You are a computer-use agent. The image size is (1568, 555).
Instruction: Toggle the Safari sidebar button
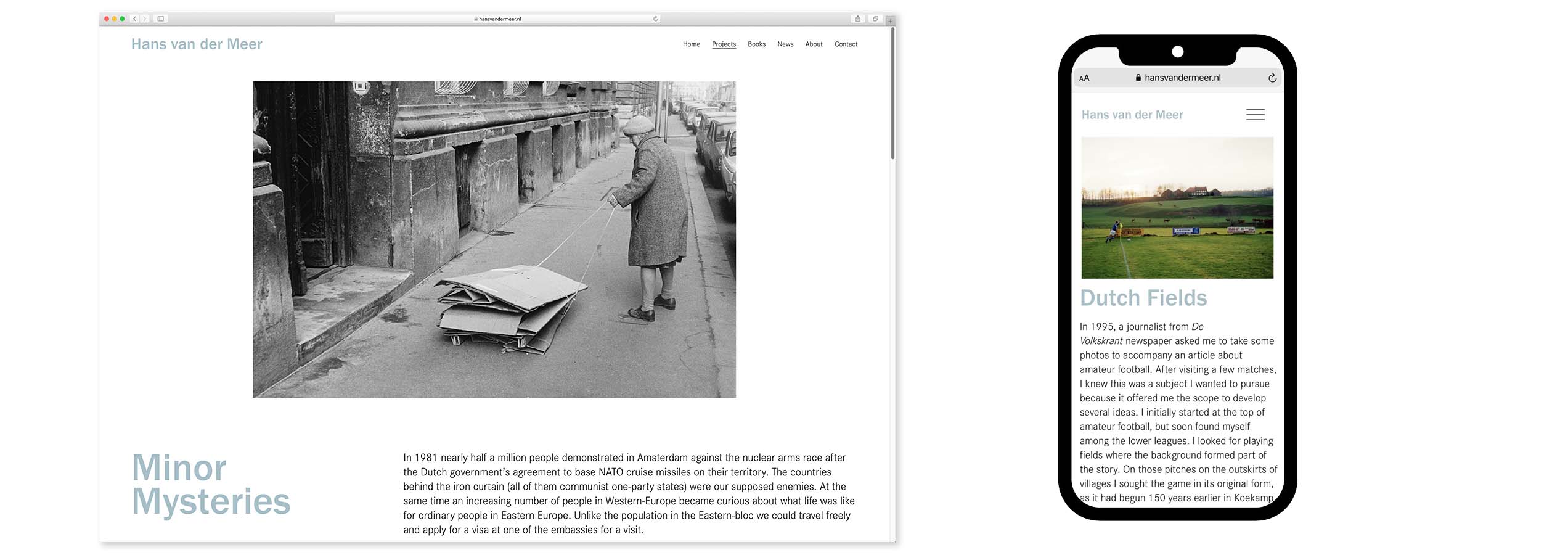(161, 19)
